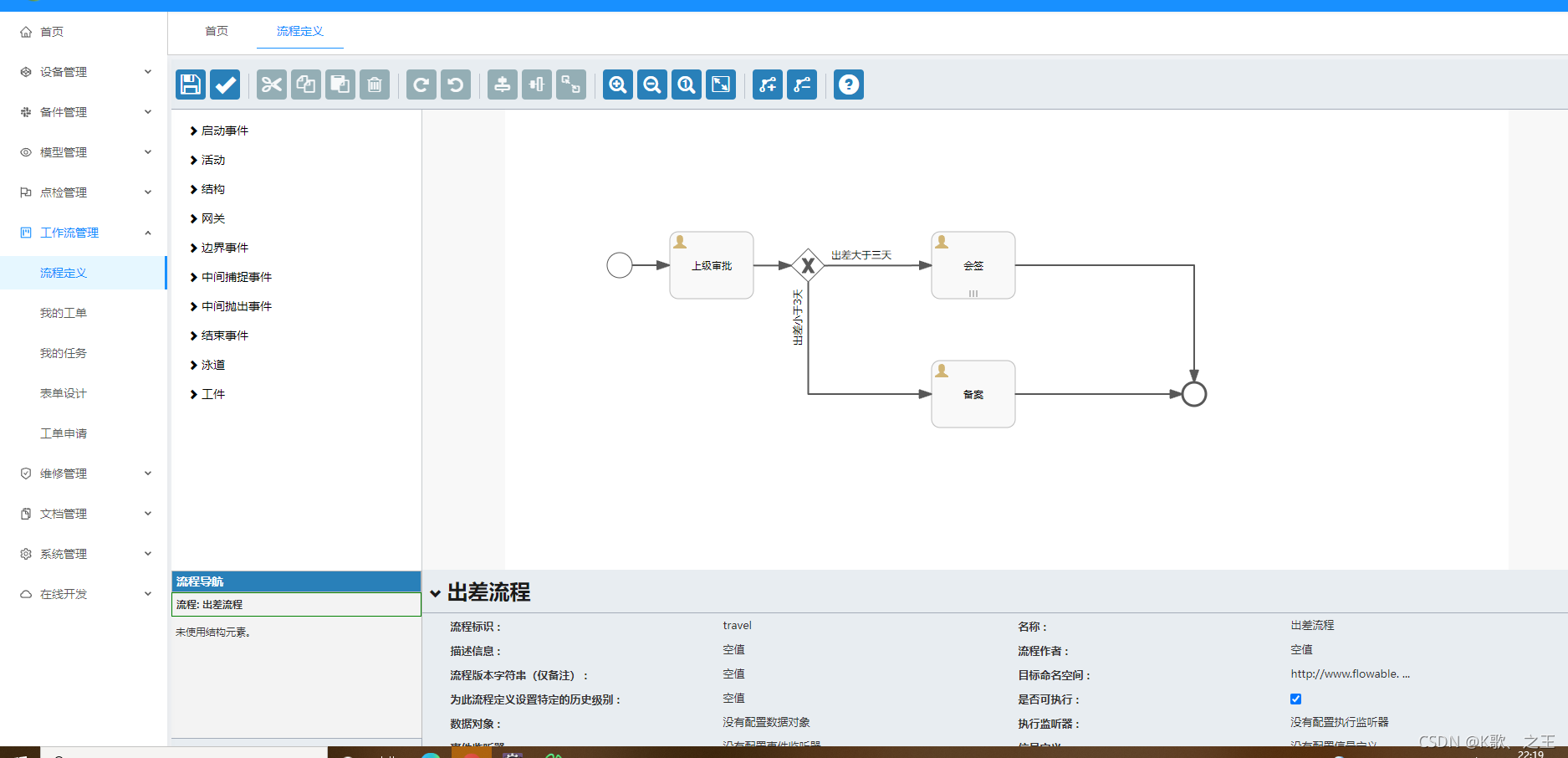Image resolution: width=1568 pixels, height=758 pixels.
Task: Click the 没有配置执行监听器 value
Action: pos(1339,722)
